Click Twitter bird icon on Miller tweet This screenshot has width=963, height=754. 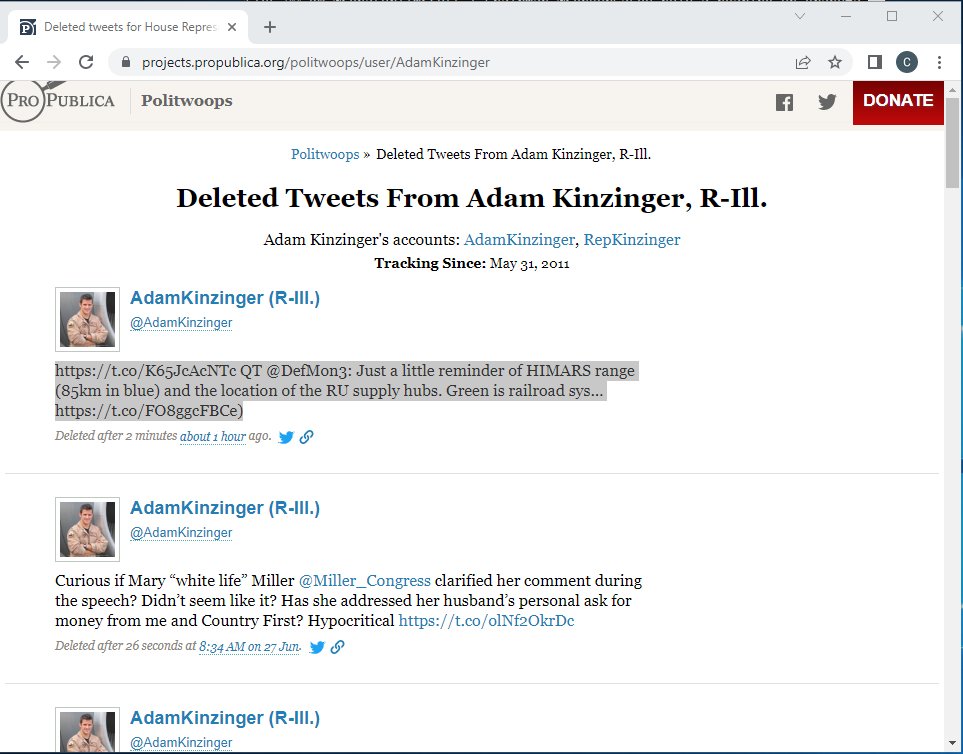[317, 647]
